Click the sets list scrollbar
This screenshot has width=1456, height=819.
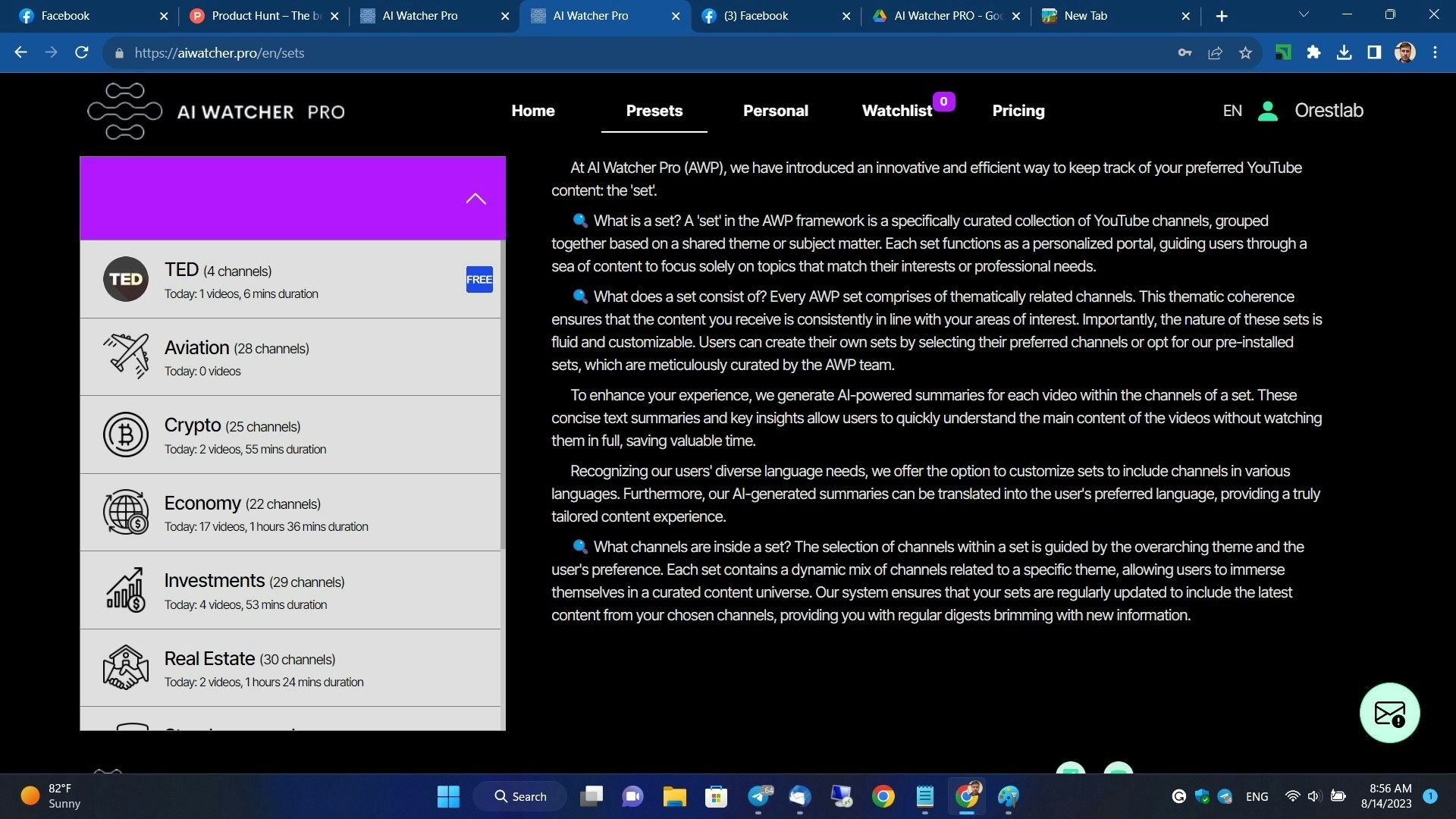(x=503, y=394)
